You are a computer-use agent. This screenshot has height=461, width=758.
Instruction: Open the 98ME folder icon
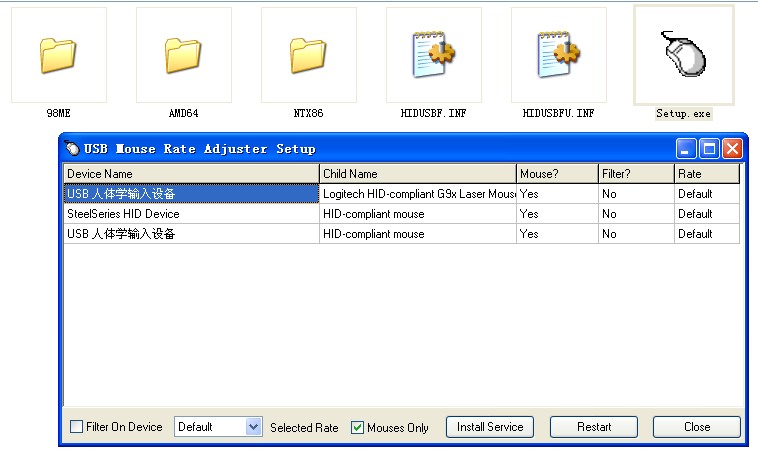[58, 55]
